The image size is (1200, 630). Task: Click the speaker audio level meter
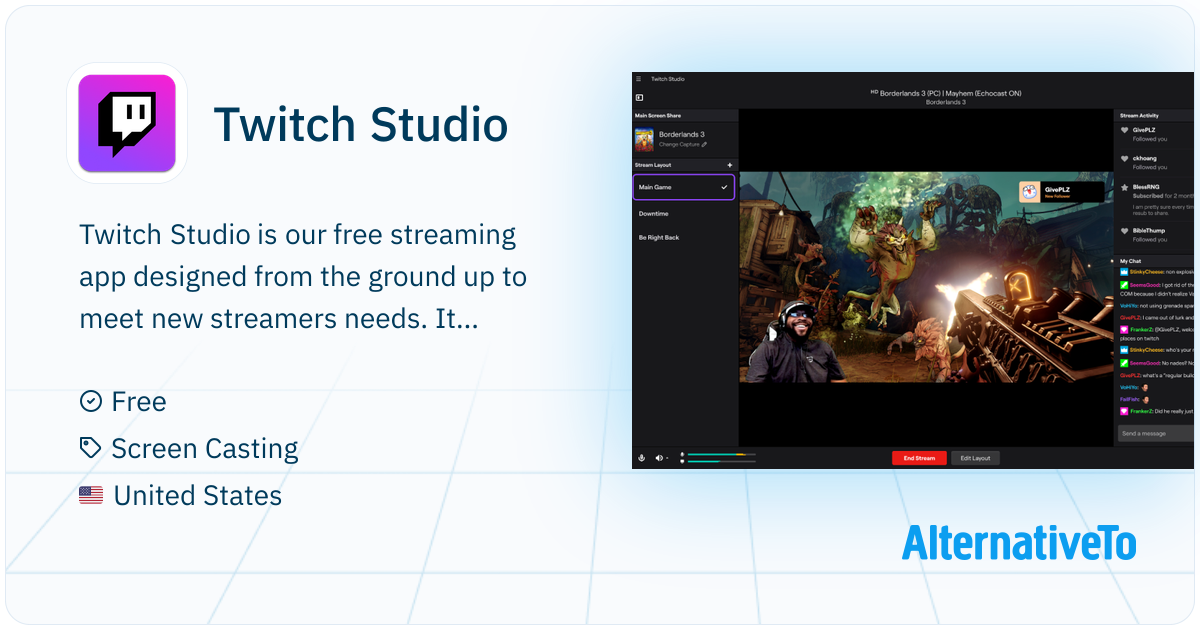tap(721, 461)
